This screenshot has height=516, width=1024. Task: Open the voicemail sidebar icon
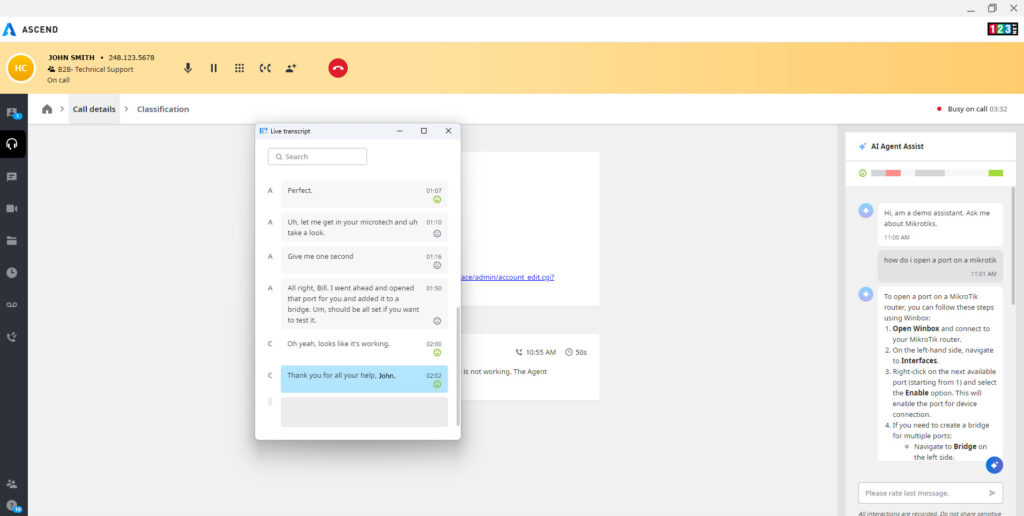(13, 304)
